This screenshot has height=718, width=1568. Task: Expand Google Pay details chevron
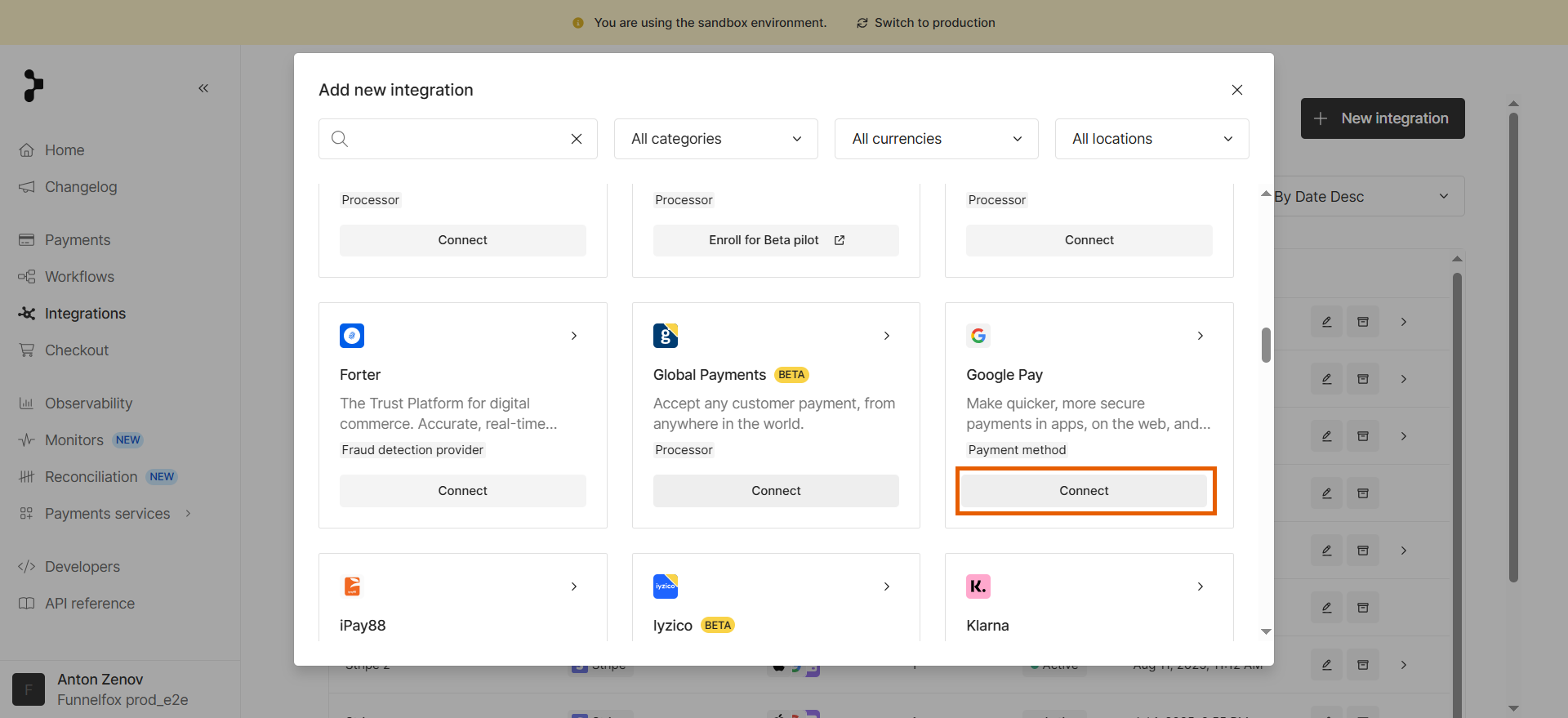coord(1200,336)
